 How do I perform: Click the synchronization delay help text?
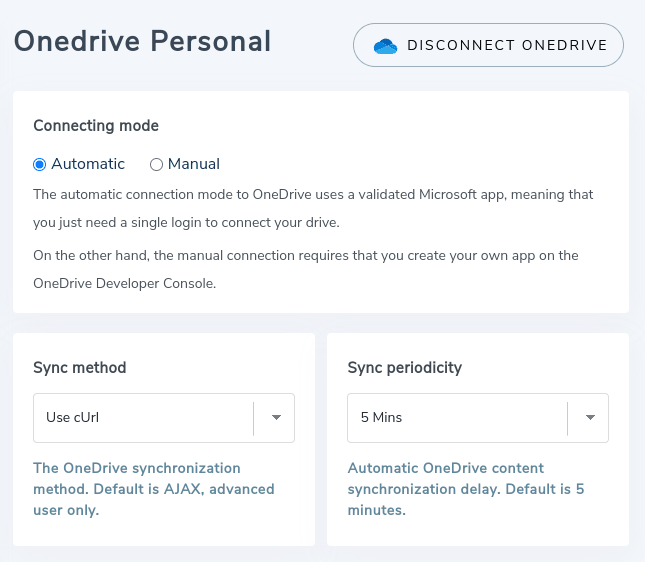pos(466,489)
